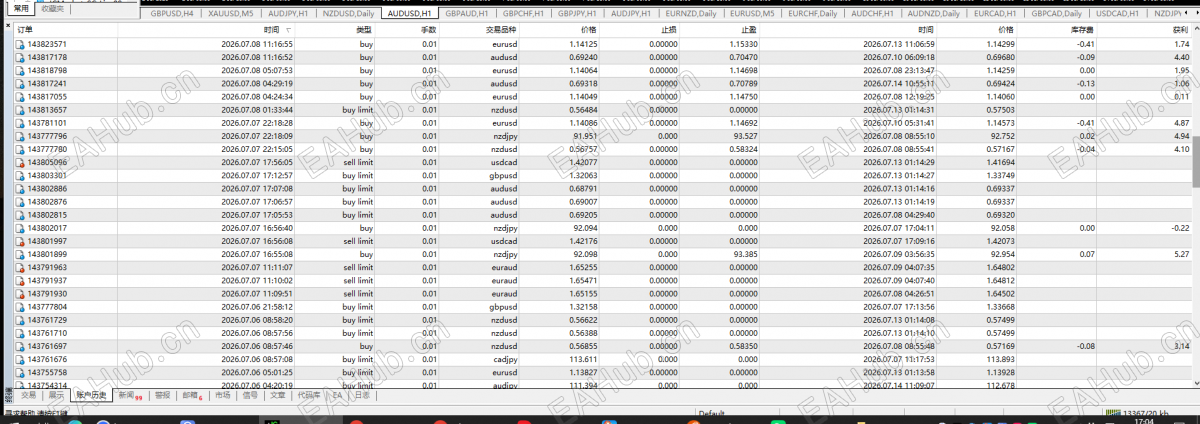Open the GBPUSD,H4 chart tab
Screen dimensions: 1200x424
coord(174,14)
